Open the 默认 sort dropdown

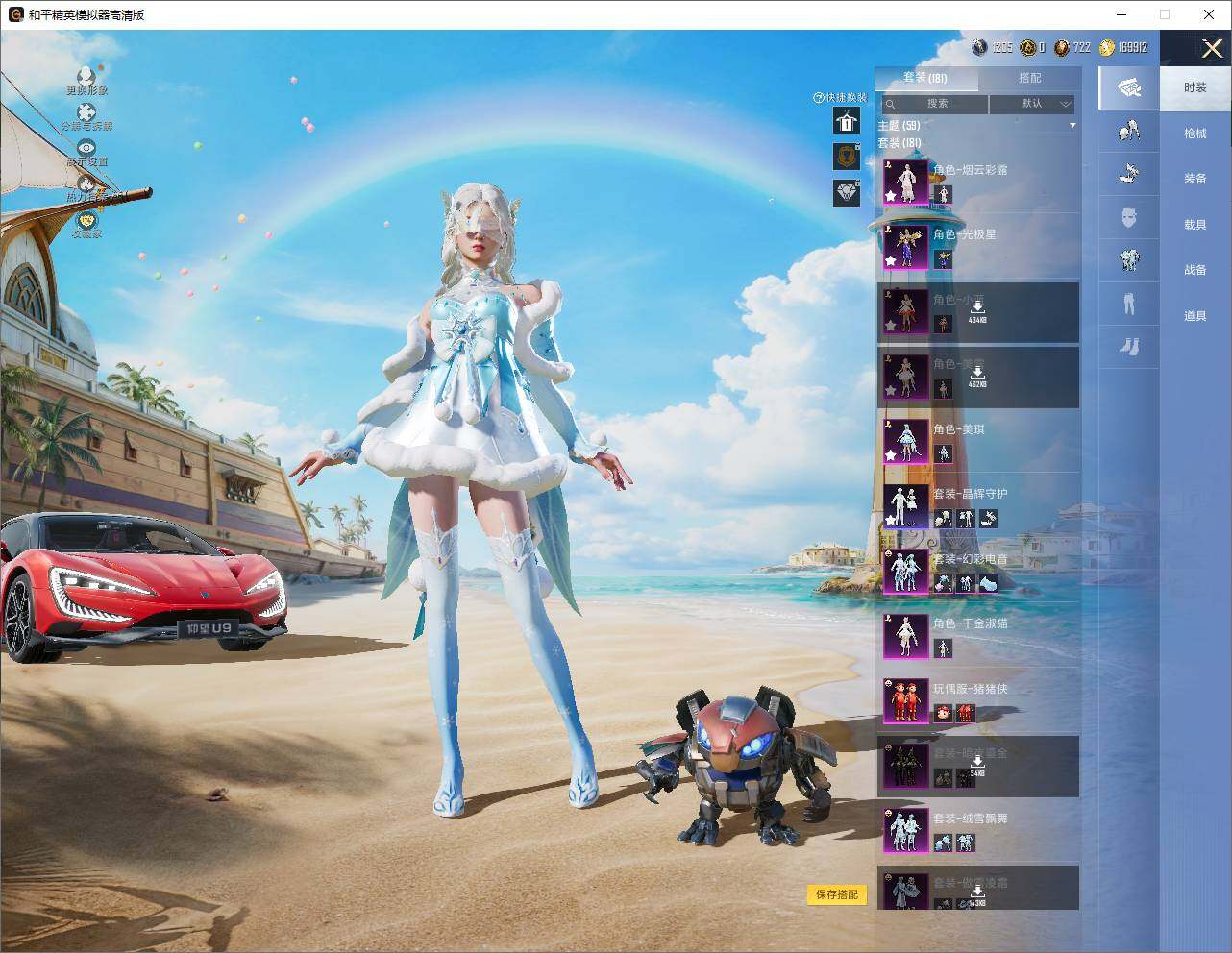click(1032, 104)
